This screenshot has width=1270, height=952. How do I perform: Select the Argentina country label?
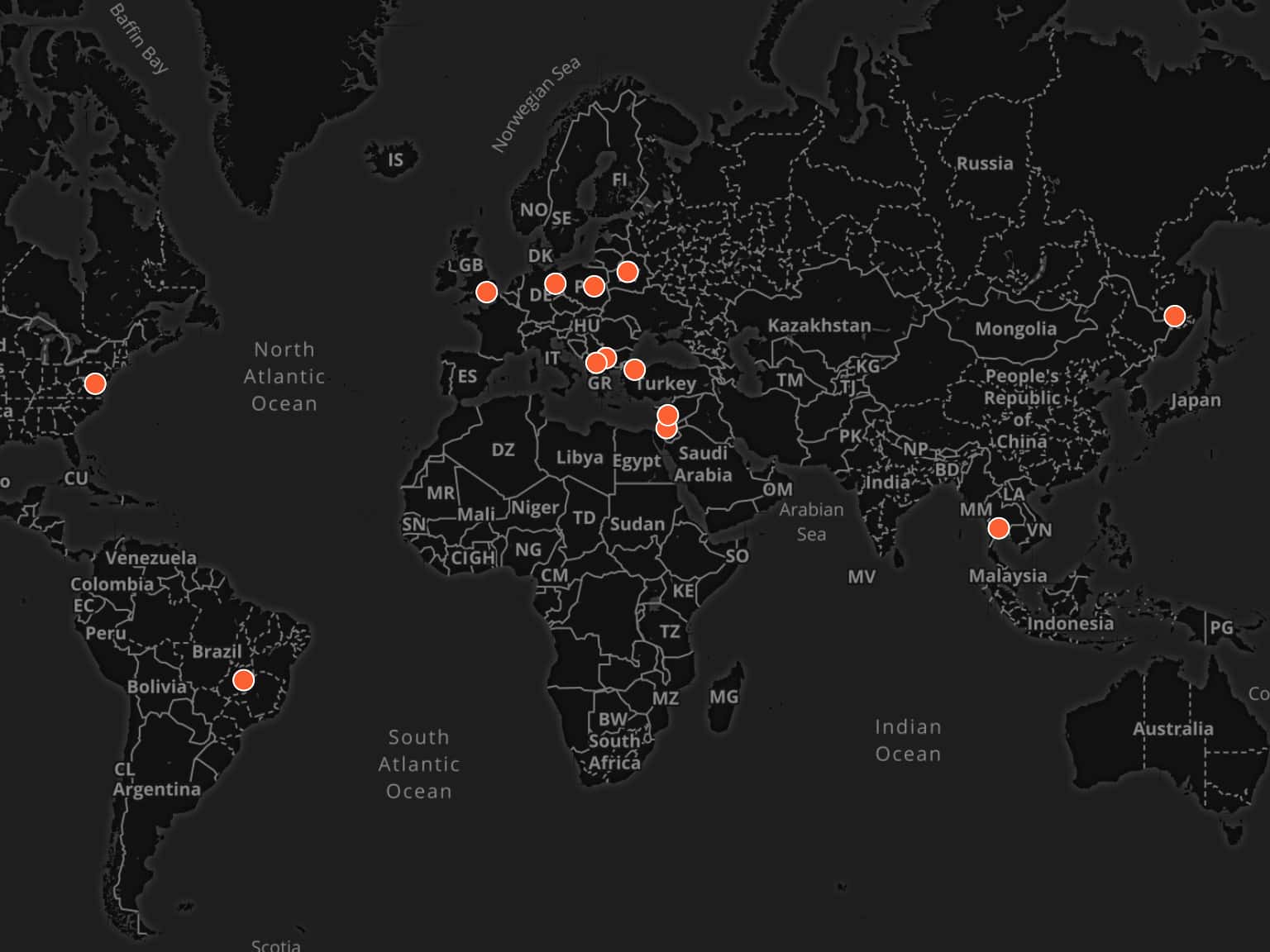pyautogui.click(x=156, y=789)
